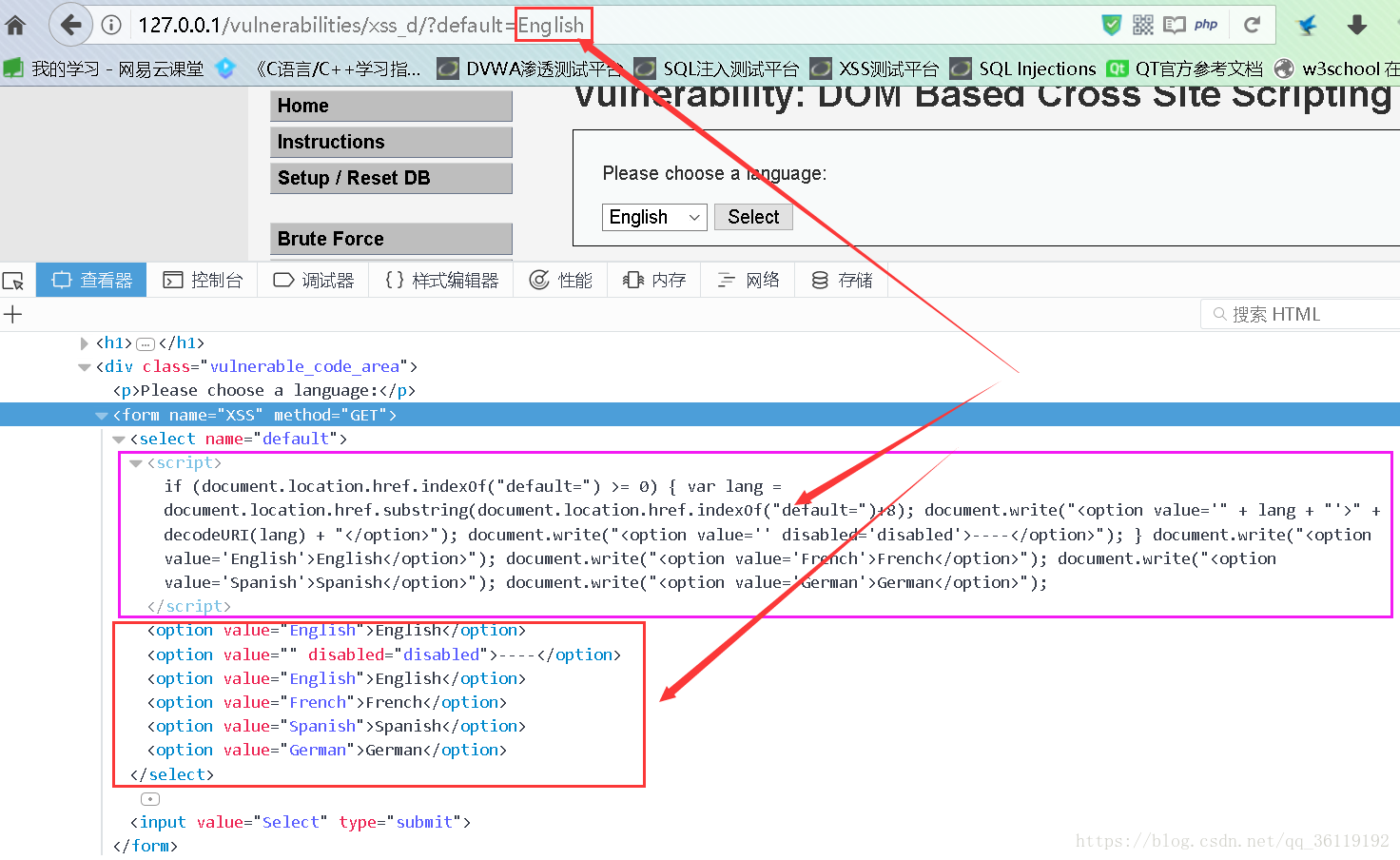Click the plus icon to add node

(13, 314)
